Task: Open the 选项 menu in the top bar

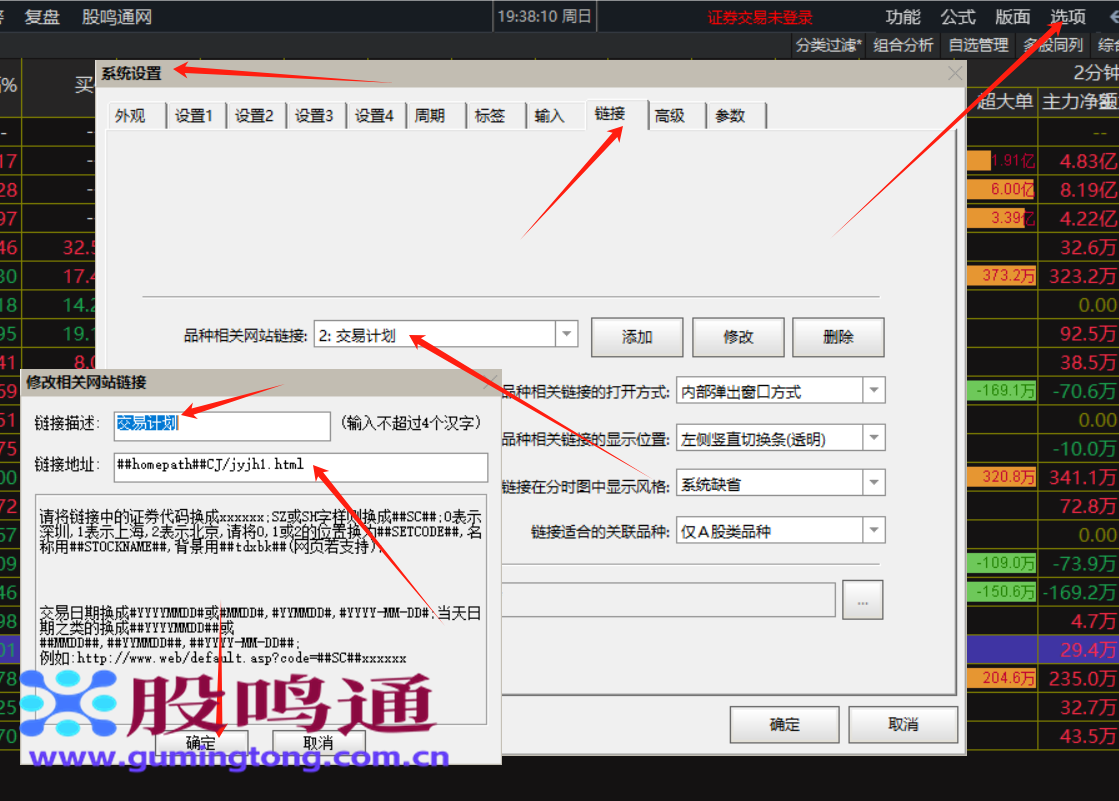Action: [x=1066, y=16]
